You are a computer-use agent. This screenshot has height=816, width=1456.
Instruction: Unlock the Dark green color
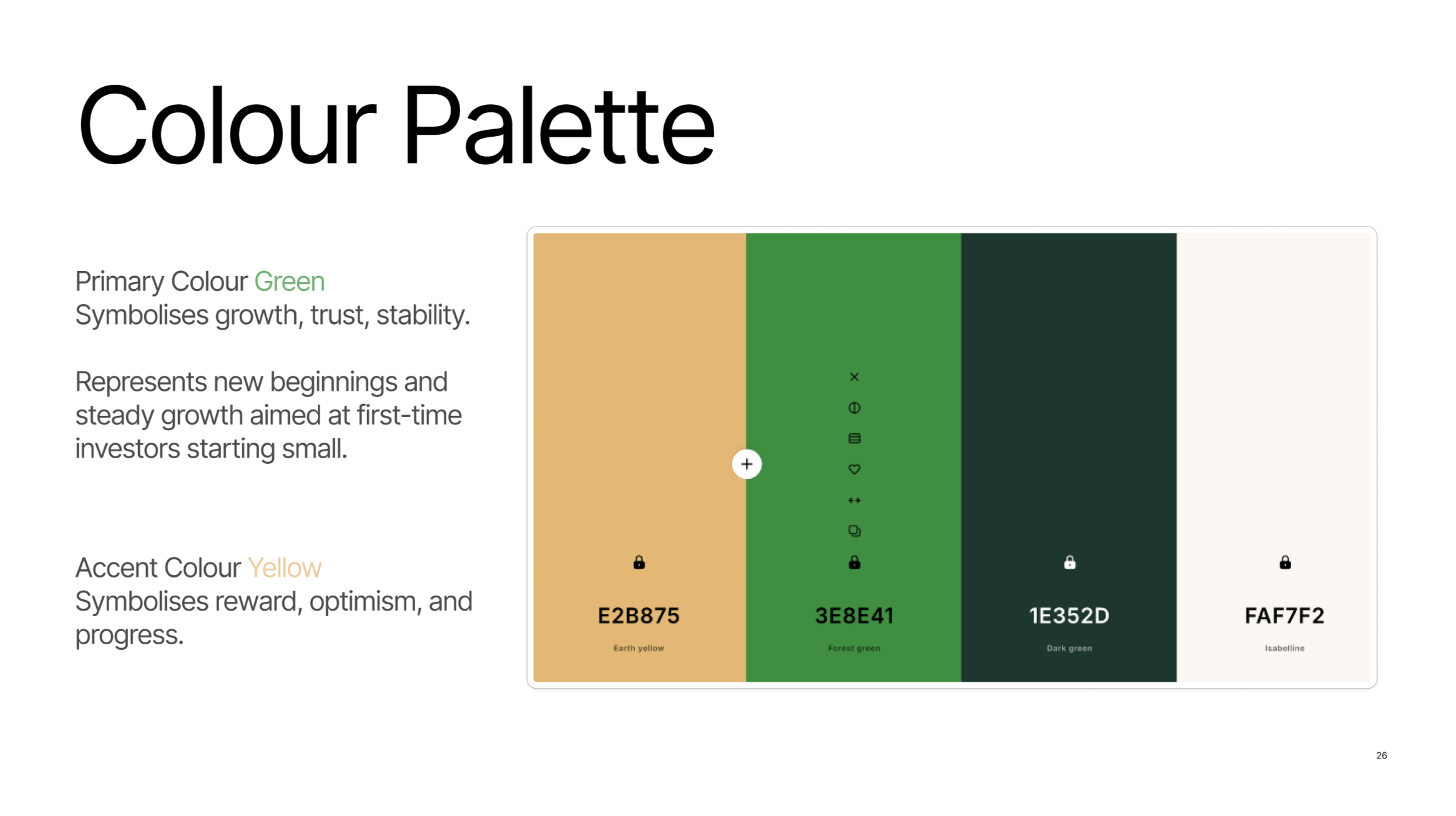pos(1070,563)
